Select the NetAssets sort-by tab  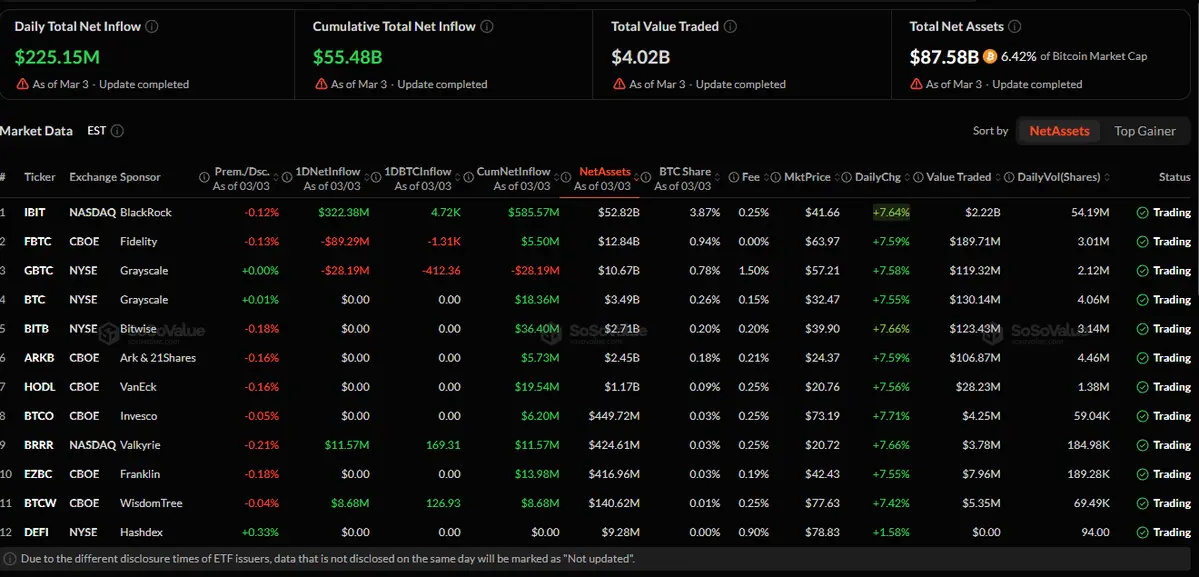[1059, 131]
